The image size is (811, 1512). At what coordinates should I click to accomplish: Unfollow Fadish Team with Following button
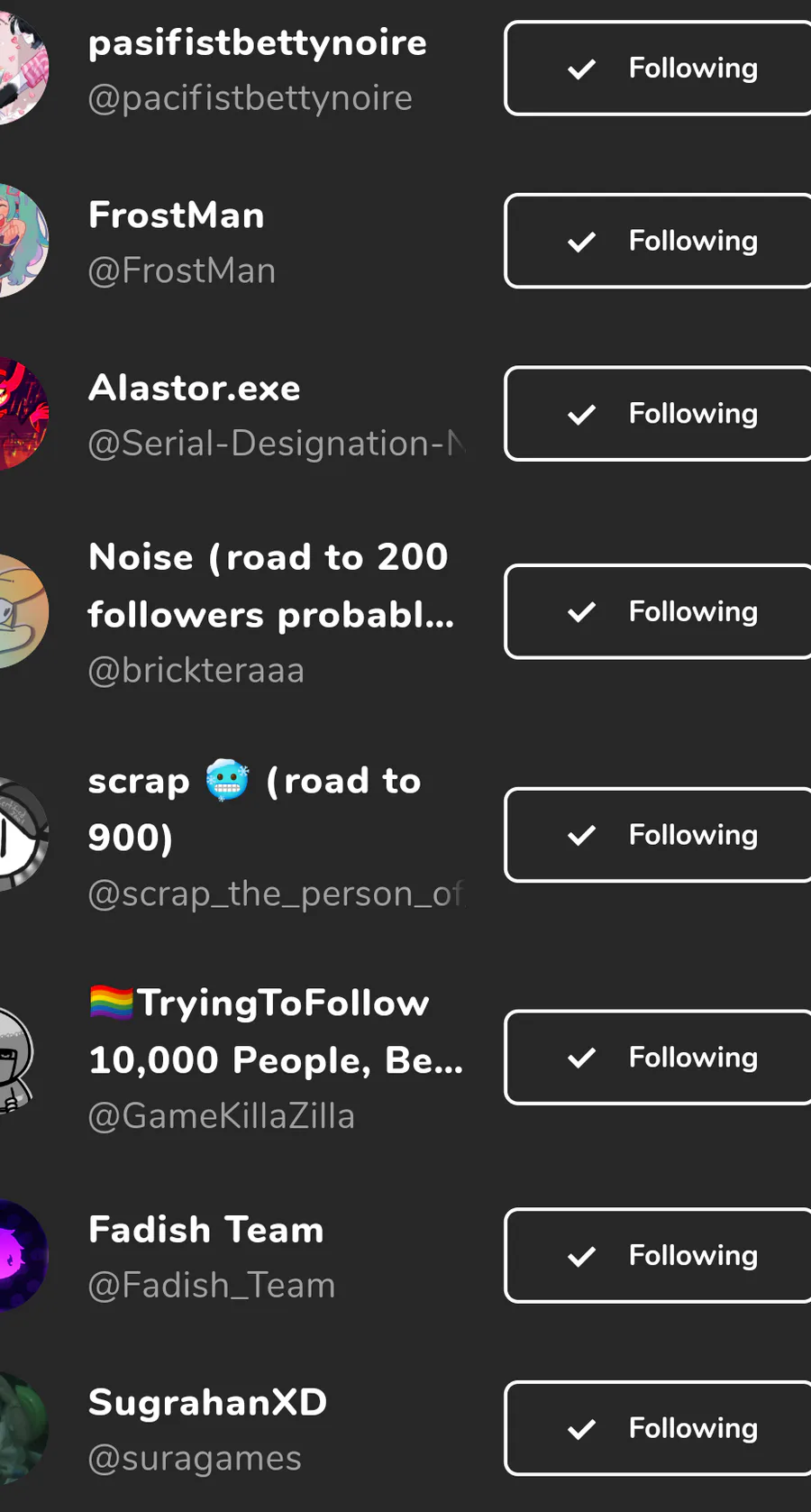coord(660,1256)
